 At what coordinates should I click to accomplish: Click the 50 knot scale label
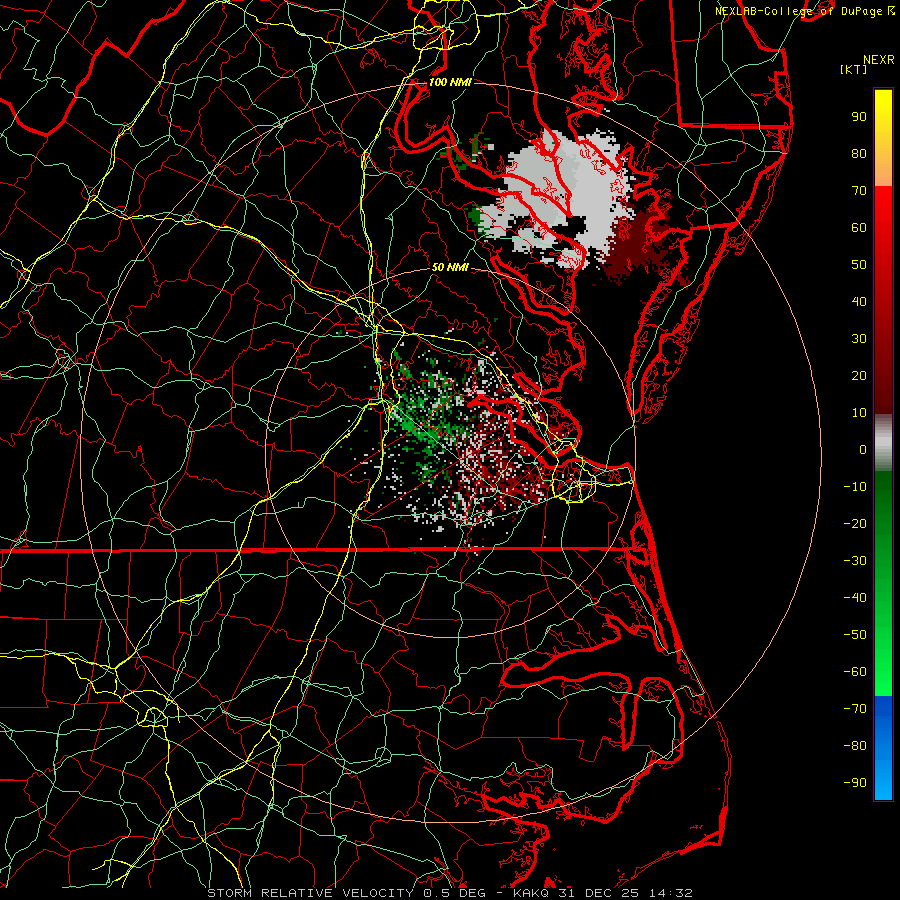point(859,265)
